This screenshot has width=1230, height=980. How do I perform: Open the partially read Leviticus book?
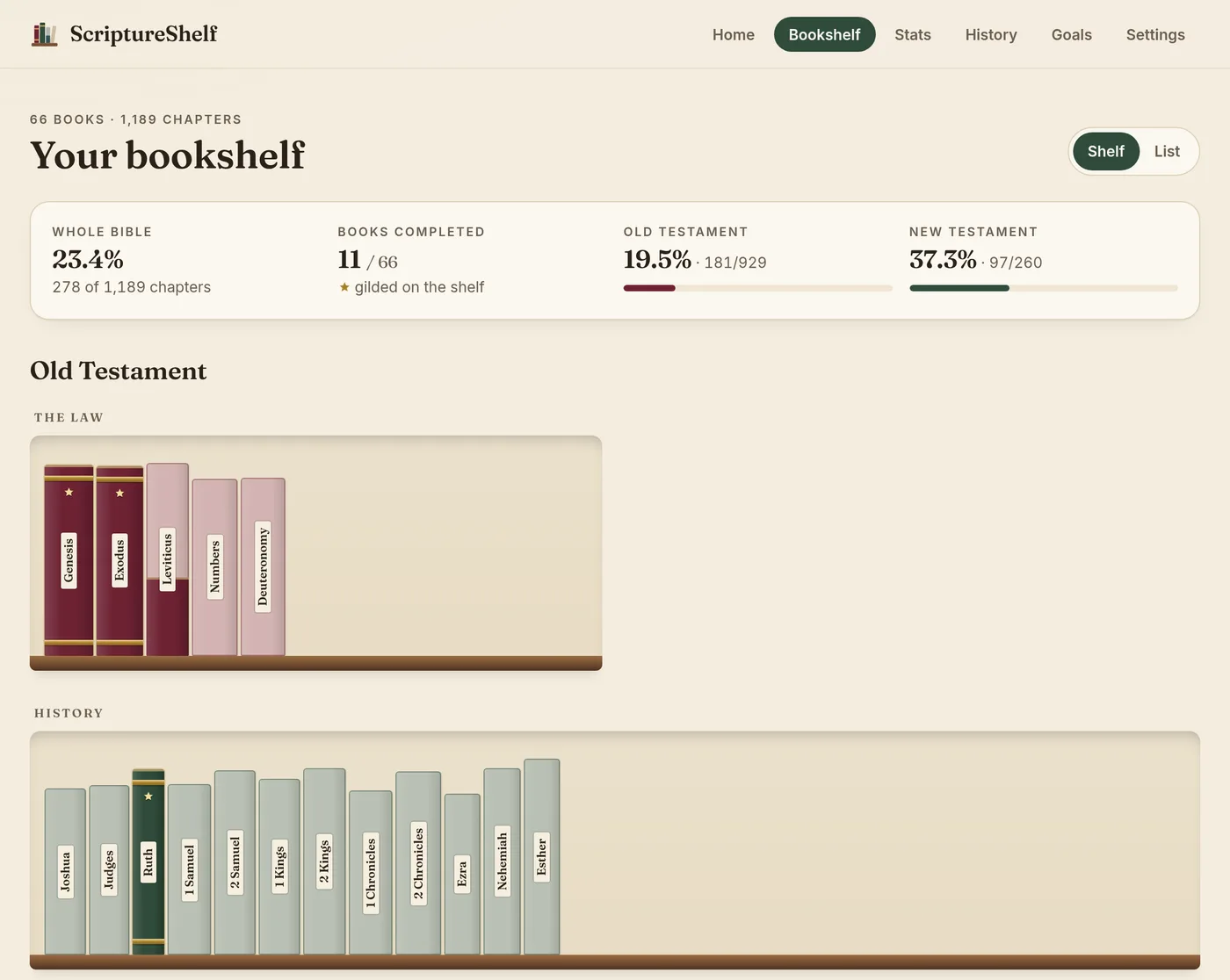(x=167, y=559)
